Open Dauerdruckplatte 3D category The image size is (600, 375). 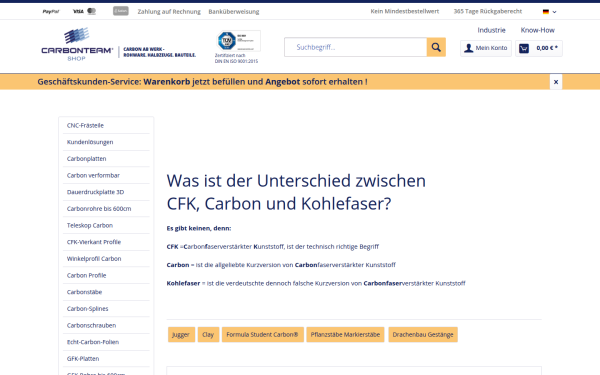click(106, 192)
